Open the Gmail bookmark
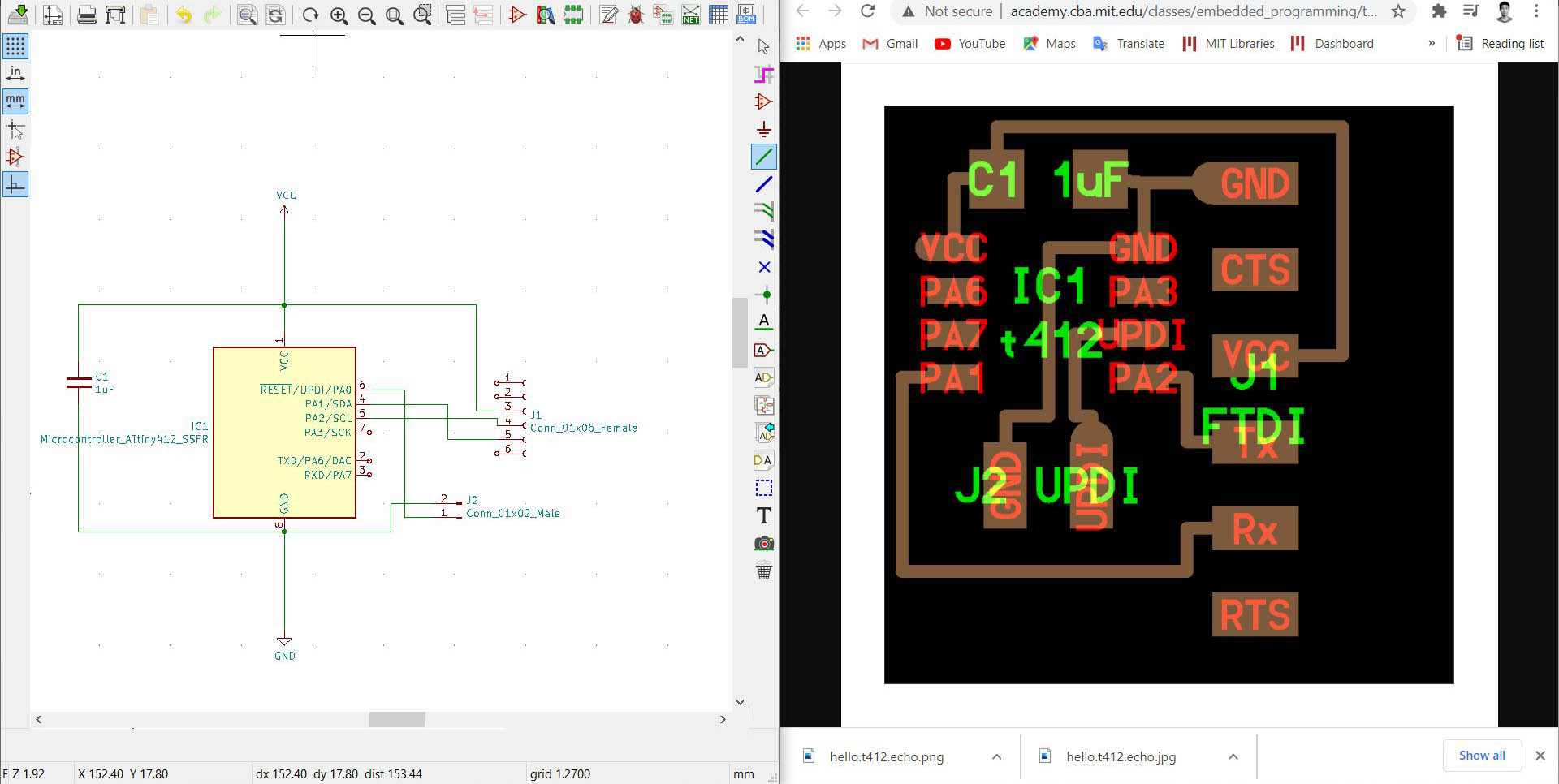Viewport: 1559px width, 784px height. (890, 44)
